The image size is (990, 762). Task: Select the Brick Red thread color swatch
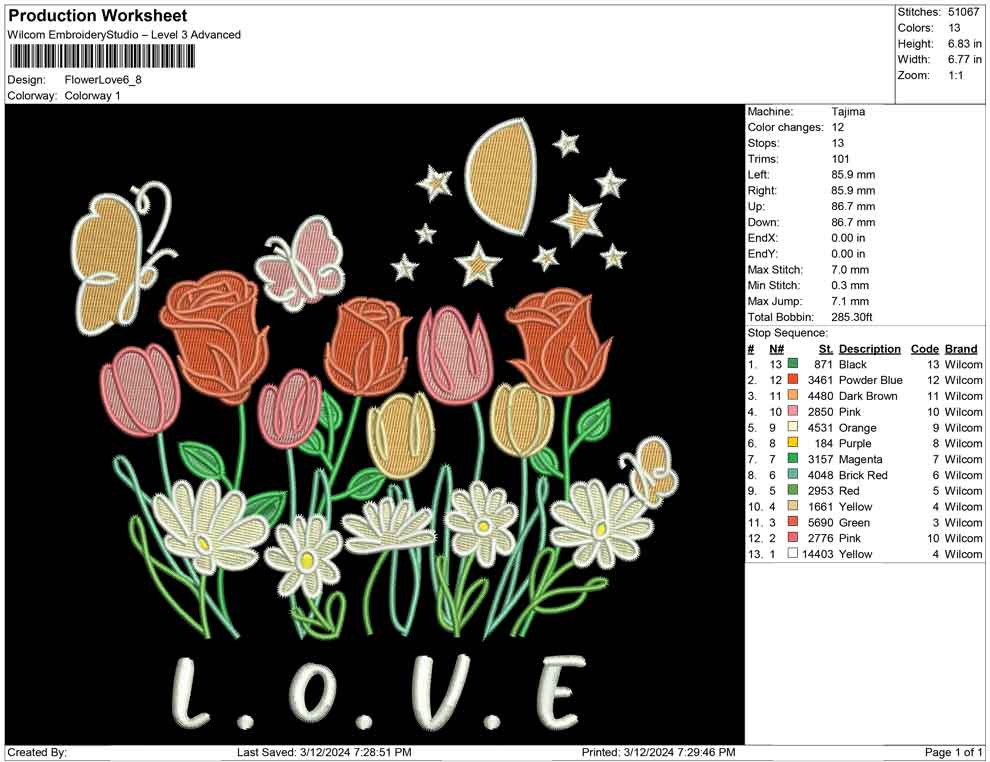[x=793, y=475]
